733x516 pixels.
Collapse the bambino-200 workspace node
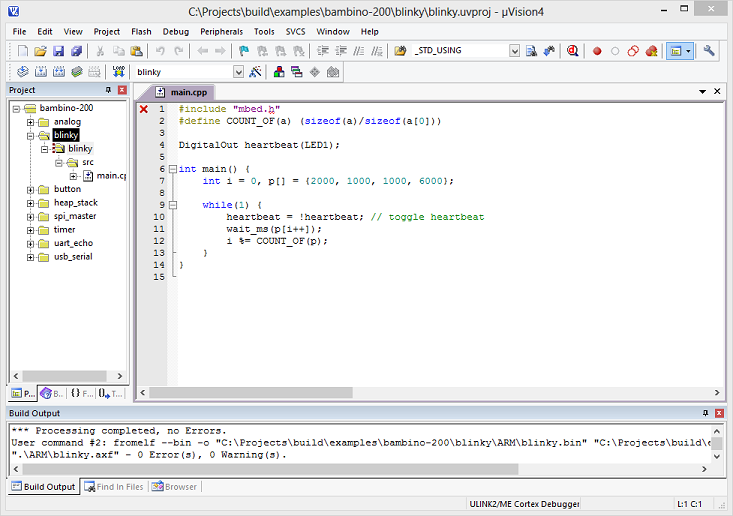tap(16, 109)
